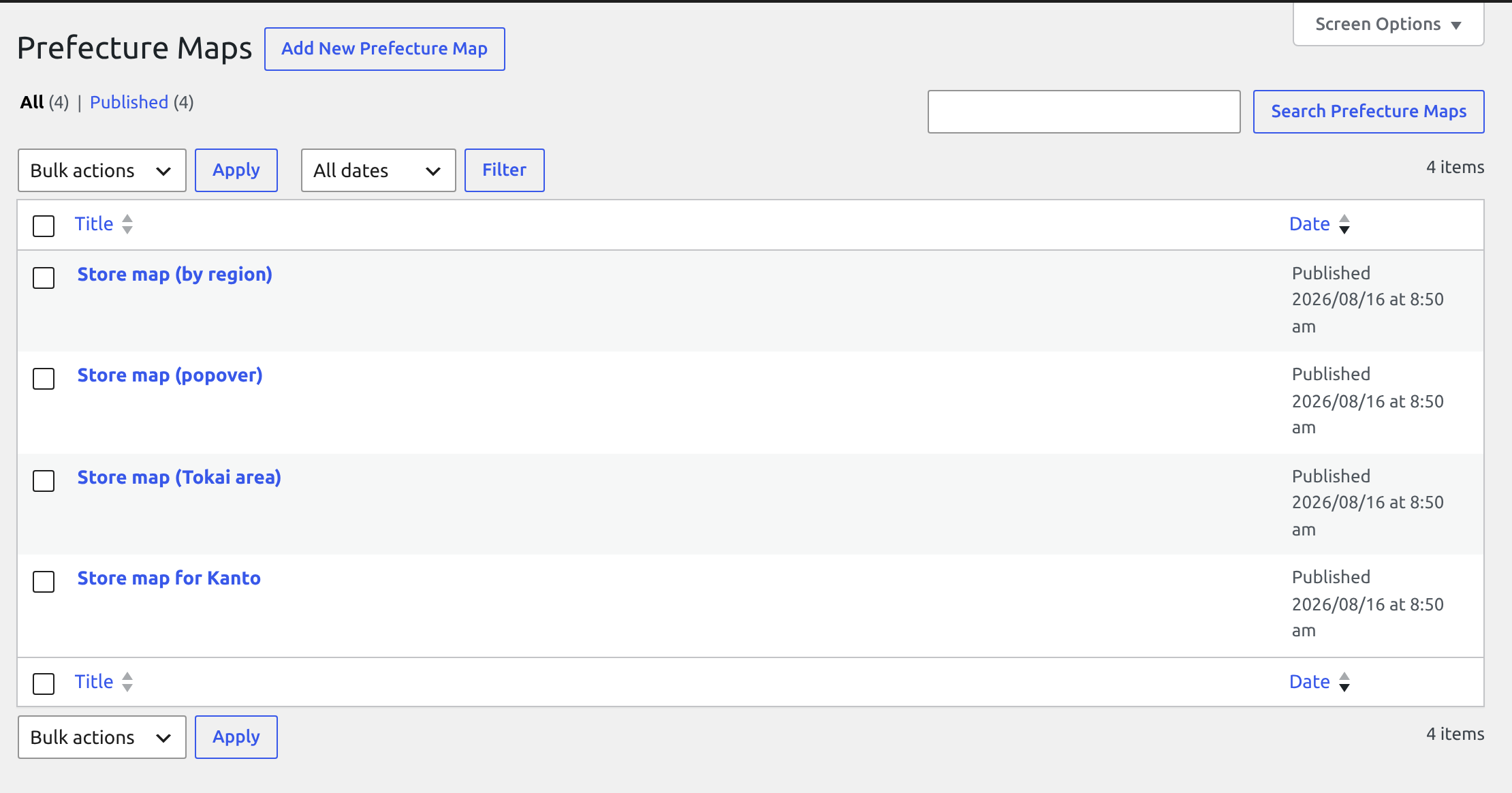Check the Store map (Tokai area) row
Screen dimensions: 1512x793
tap(44, 480)
